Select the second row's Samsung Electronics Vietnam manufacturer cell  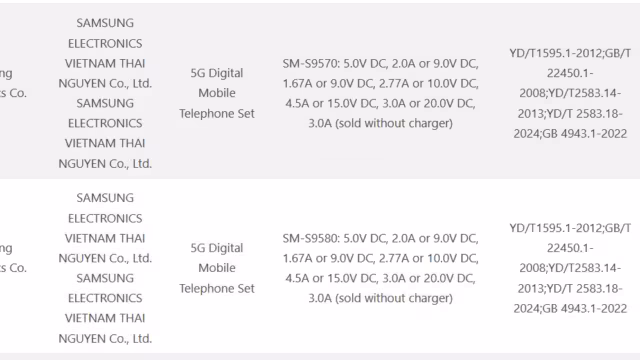(105, 268)
